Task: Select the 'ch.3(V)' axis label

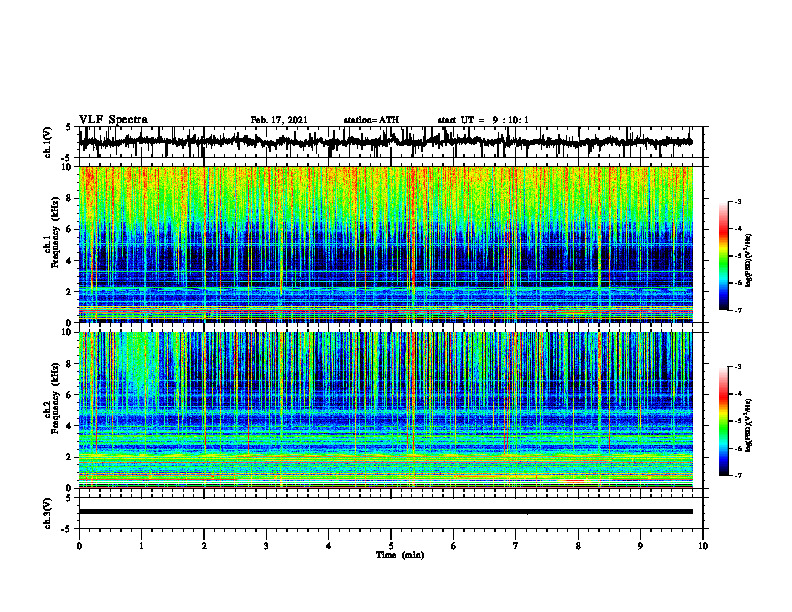Action: (48, 513)
